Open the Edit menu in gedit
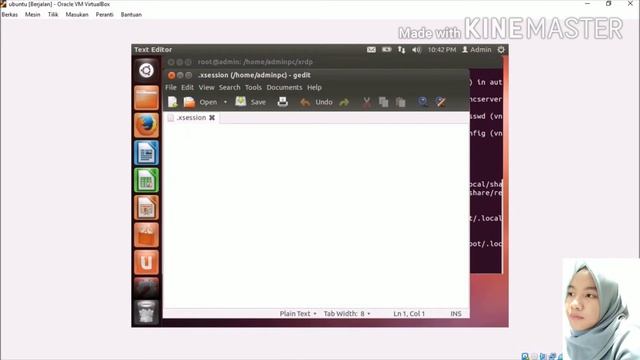This screenshot has width=640, height=360. [x=187, y=87]
